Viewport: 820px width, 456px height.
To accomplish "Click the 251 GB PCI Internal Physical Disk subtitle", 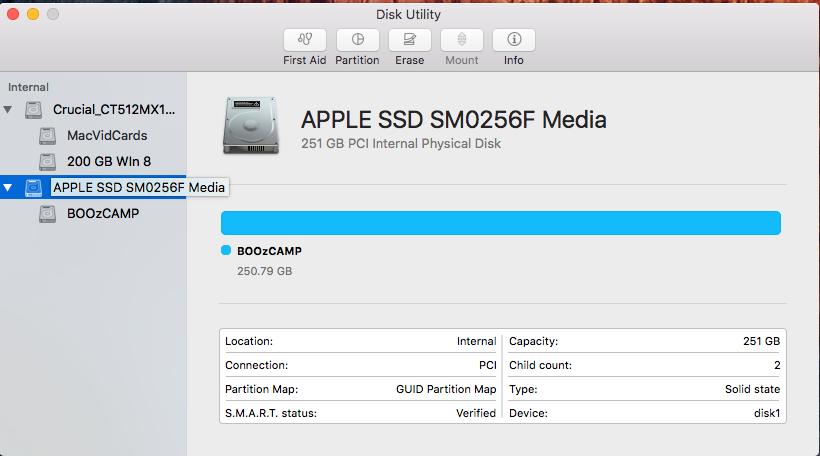I will 401,144.
